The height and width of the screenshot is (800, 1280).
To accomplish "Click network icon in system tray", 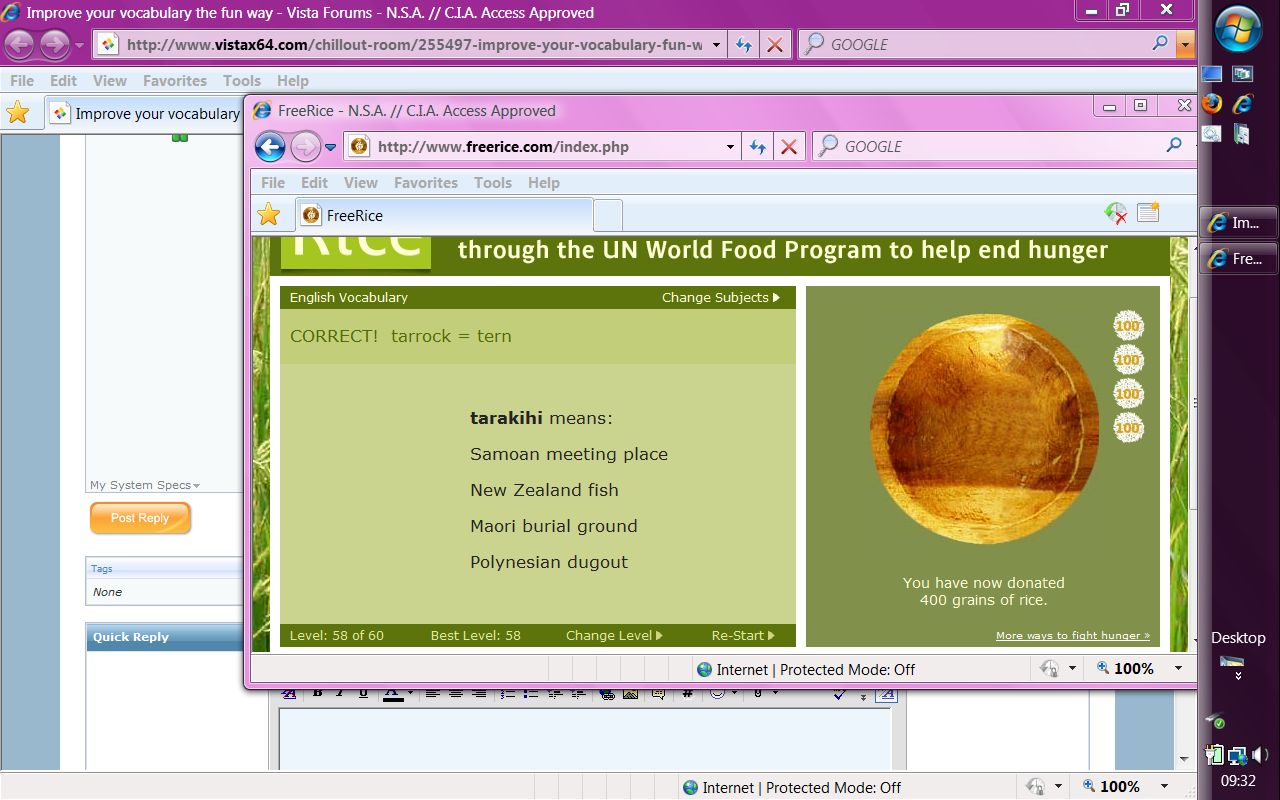I will pos(1238,755).
